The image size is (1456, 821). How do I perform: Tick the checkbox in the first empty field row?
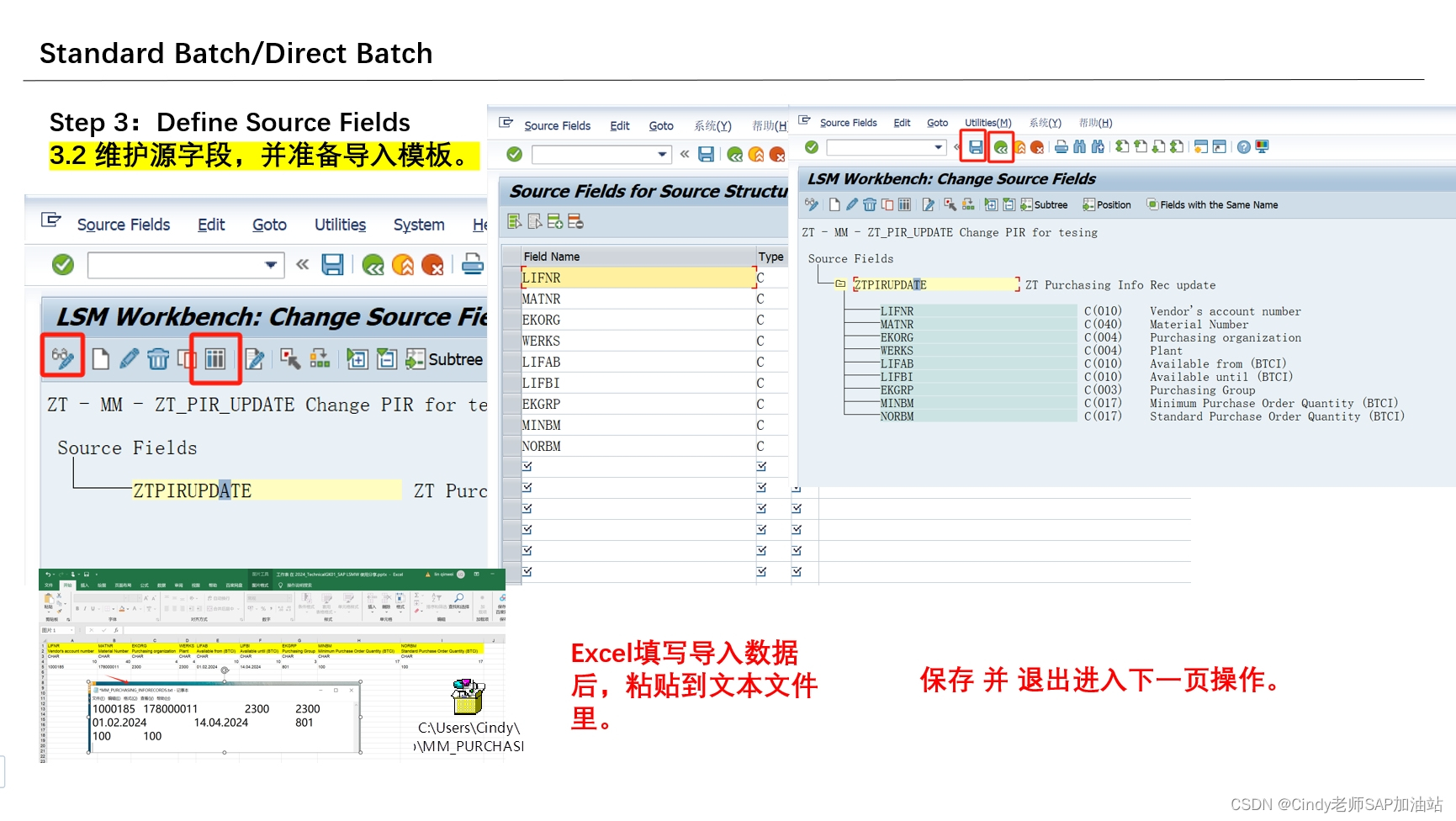point(527,467)
